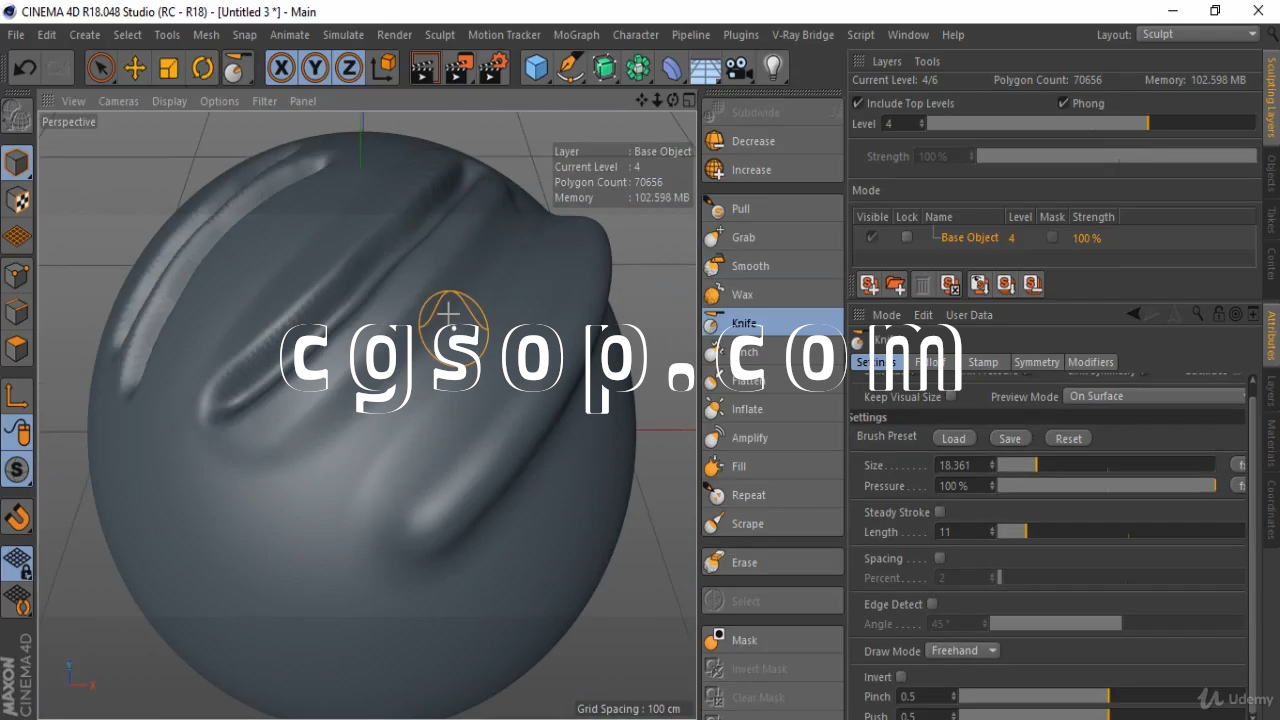The height and width of the screenshot is (720, 1280).
Task: Open viewport Cameras menu
Action: coord(118,101)
